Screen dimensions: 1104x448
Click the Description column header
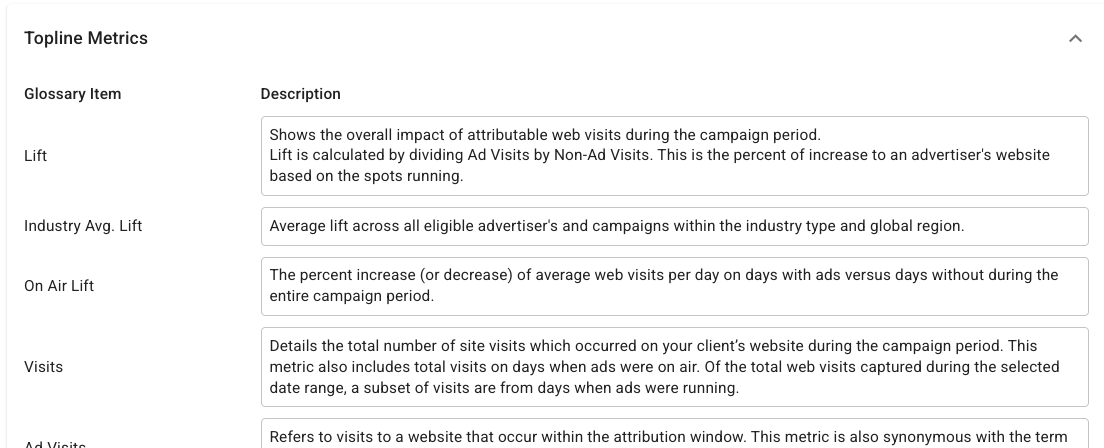point(300,94)
